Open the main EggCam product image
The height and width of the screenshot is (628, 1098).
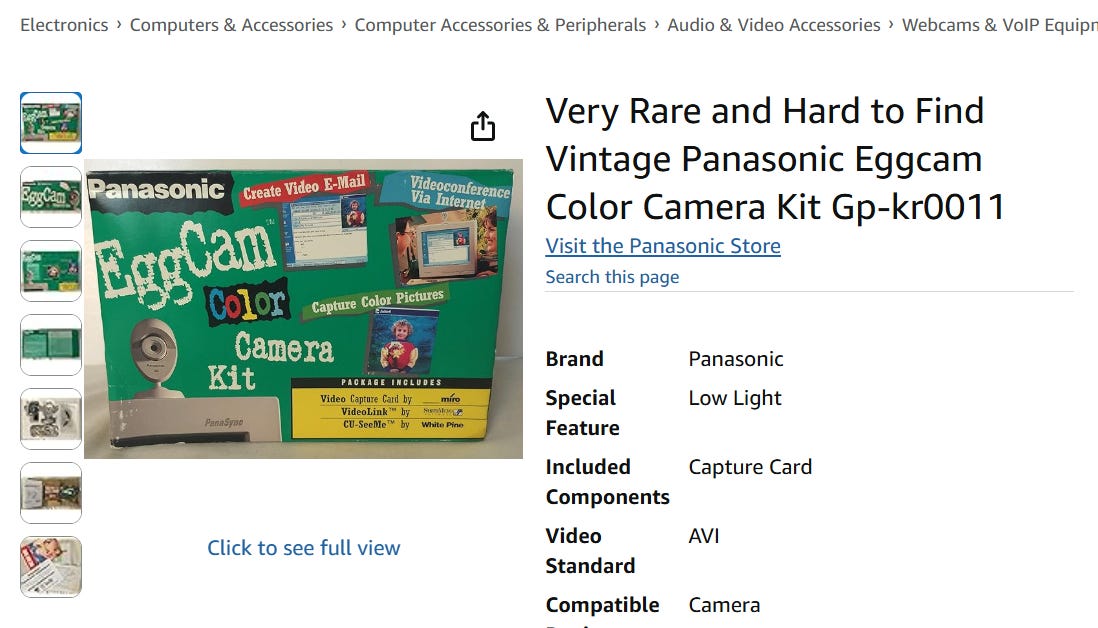[x=303, y=309]
